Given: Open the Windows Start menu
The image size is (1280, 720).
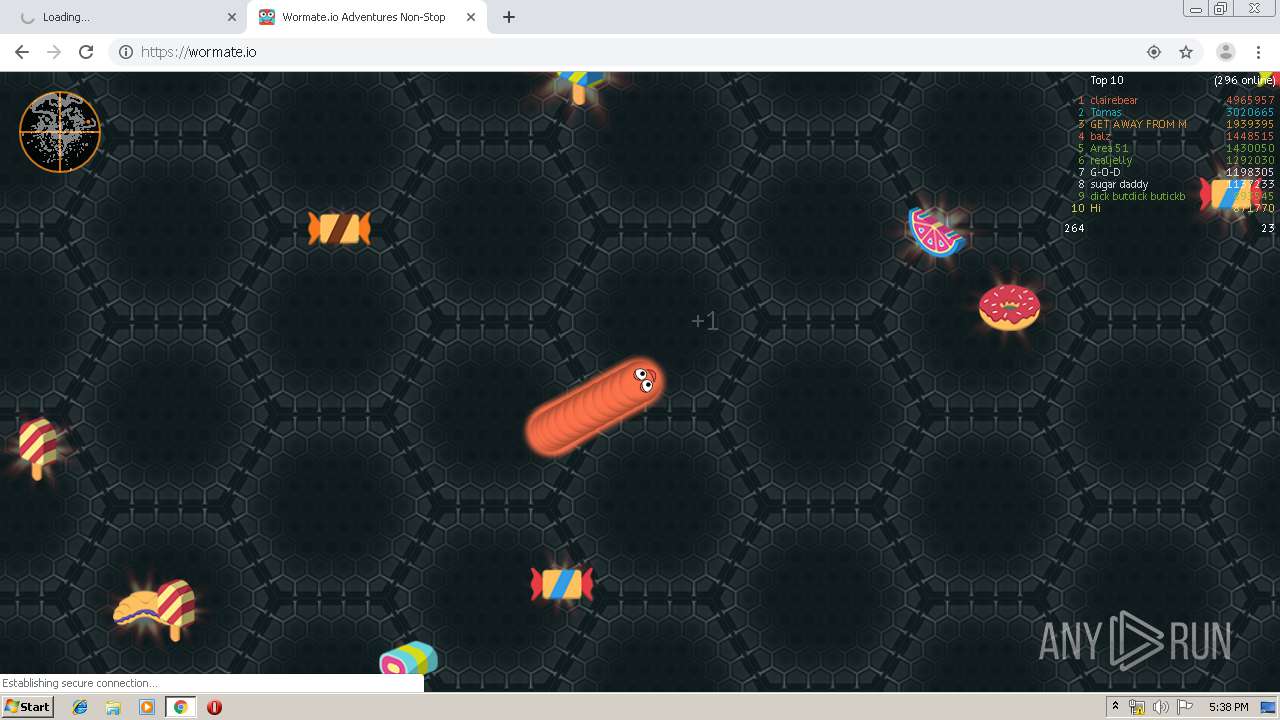Looking at the screenshot, I should tap(28, 706).
